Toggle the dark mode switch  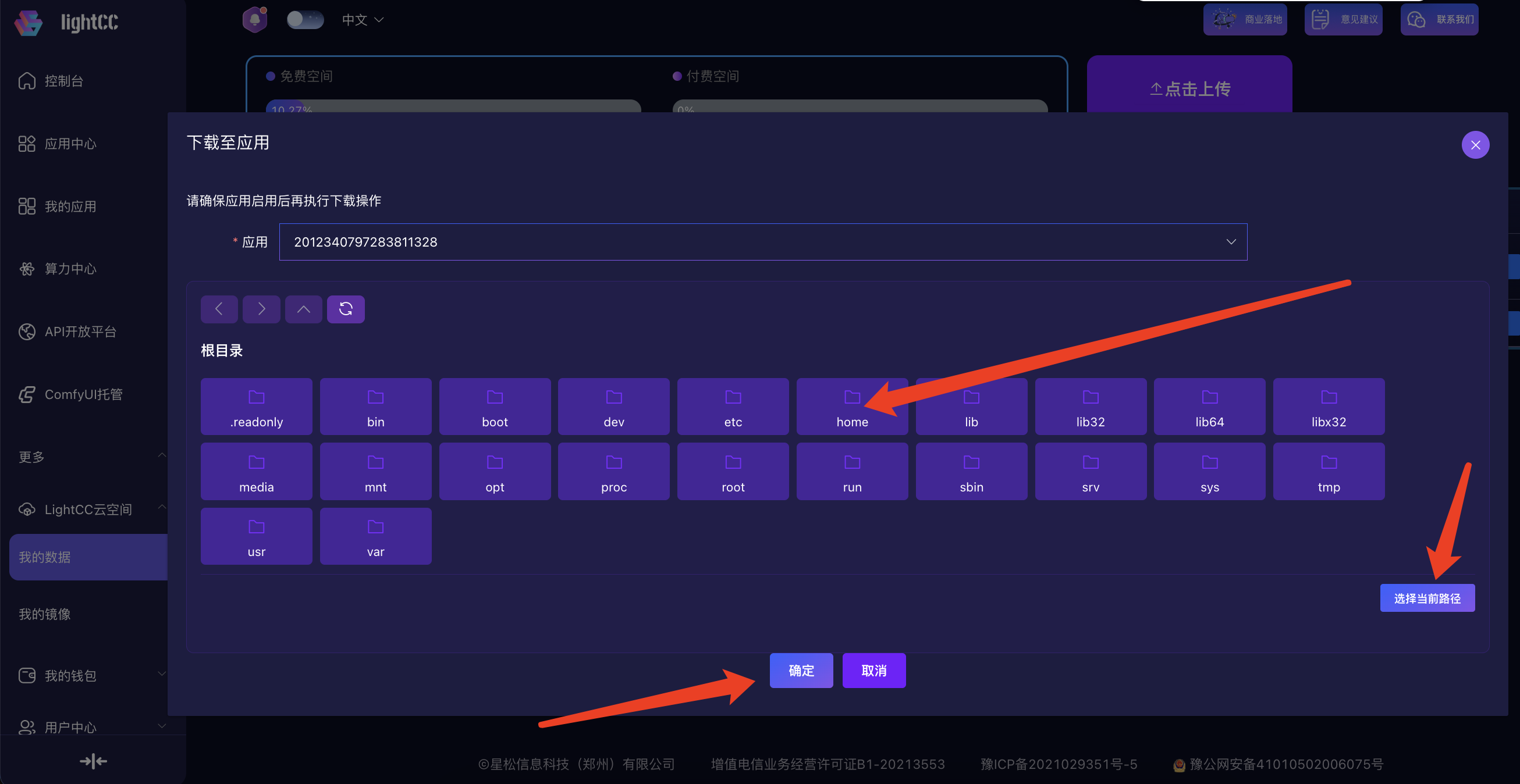[304, 19]
